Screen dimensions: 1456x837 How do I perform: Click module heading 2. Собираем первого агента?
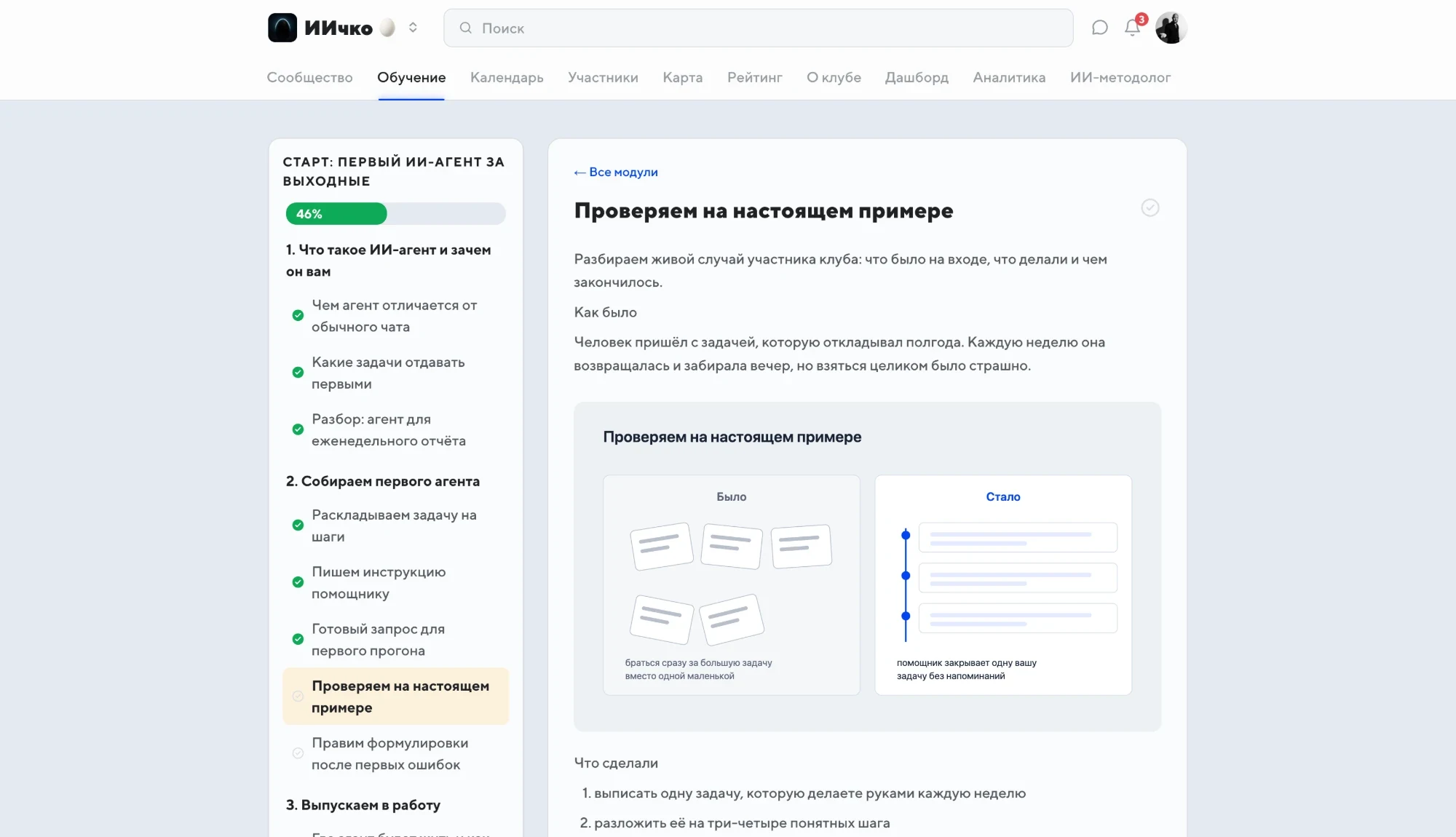[x=383, y=481]
